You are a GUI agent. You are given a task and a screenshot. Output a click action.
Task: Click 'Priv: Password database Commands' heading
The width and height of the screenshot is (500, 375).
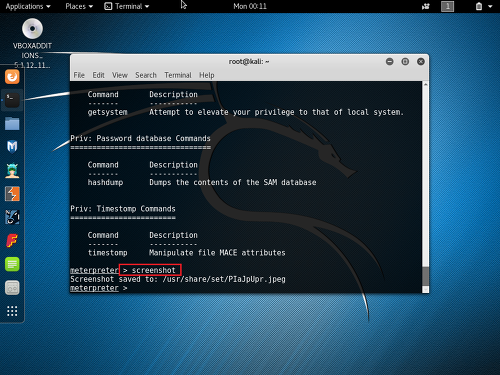(140, 138)
